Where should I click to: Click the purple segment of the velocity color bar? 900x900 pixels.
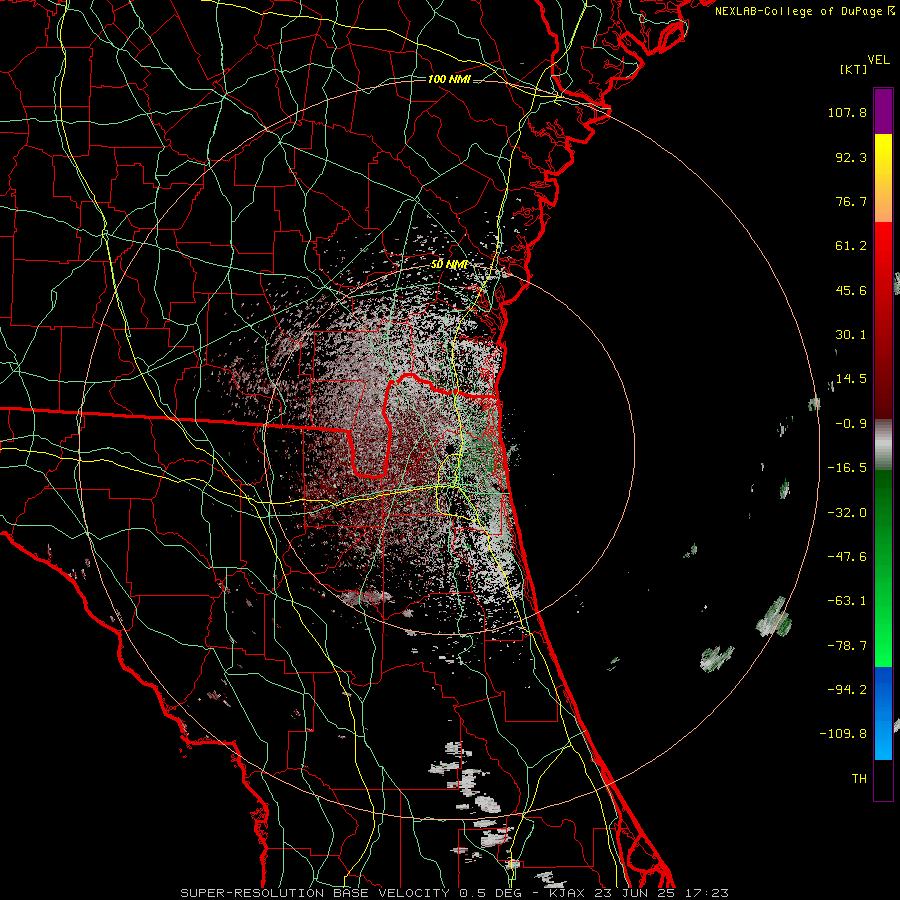(883, 111)
